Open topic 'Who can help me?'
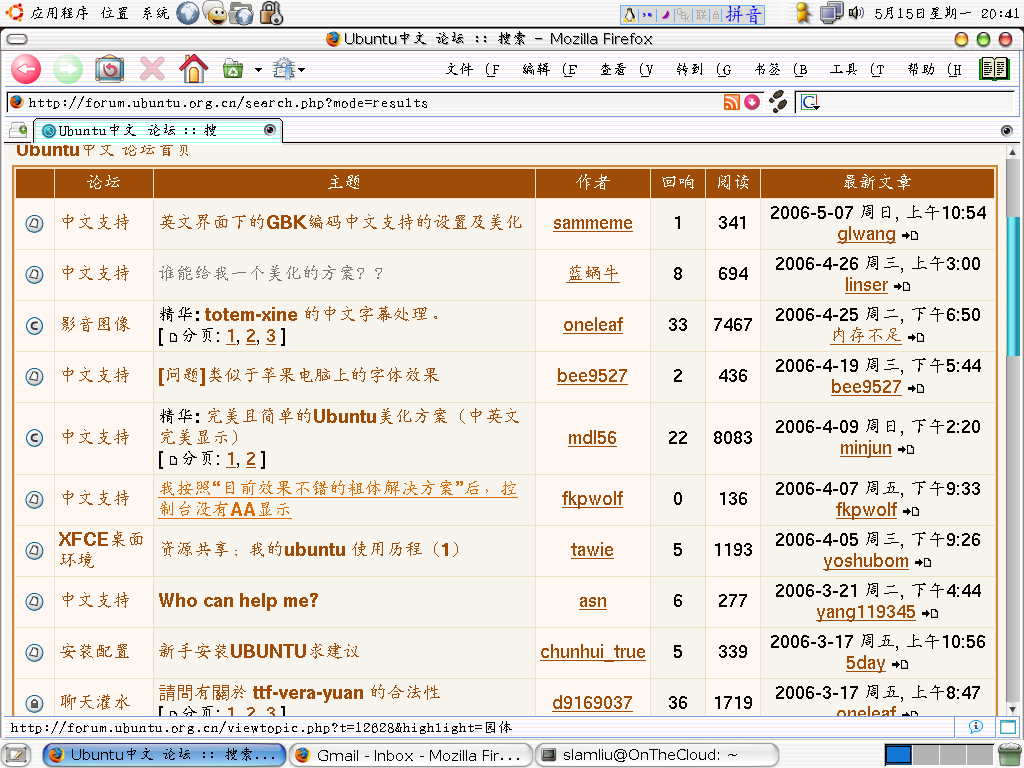 tap(238, 601)
